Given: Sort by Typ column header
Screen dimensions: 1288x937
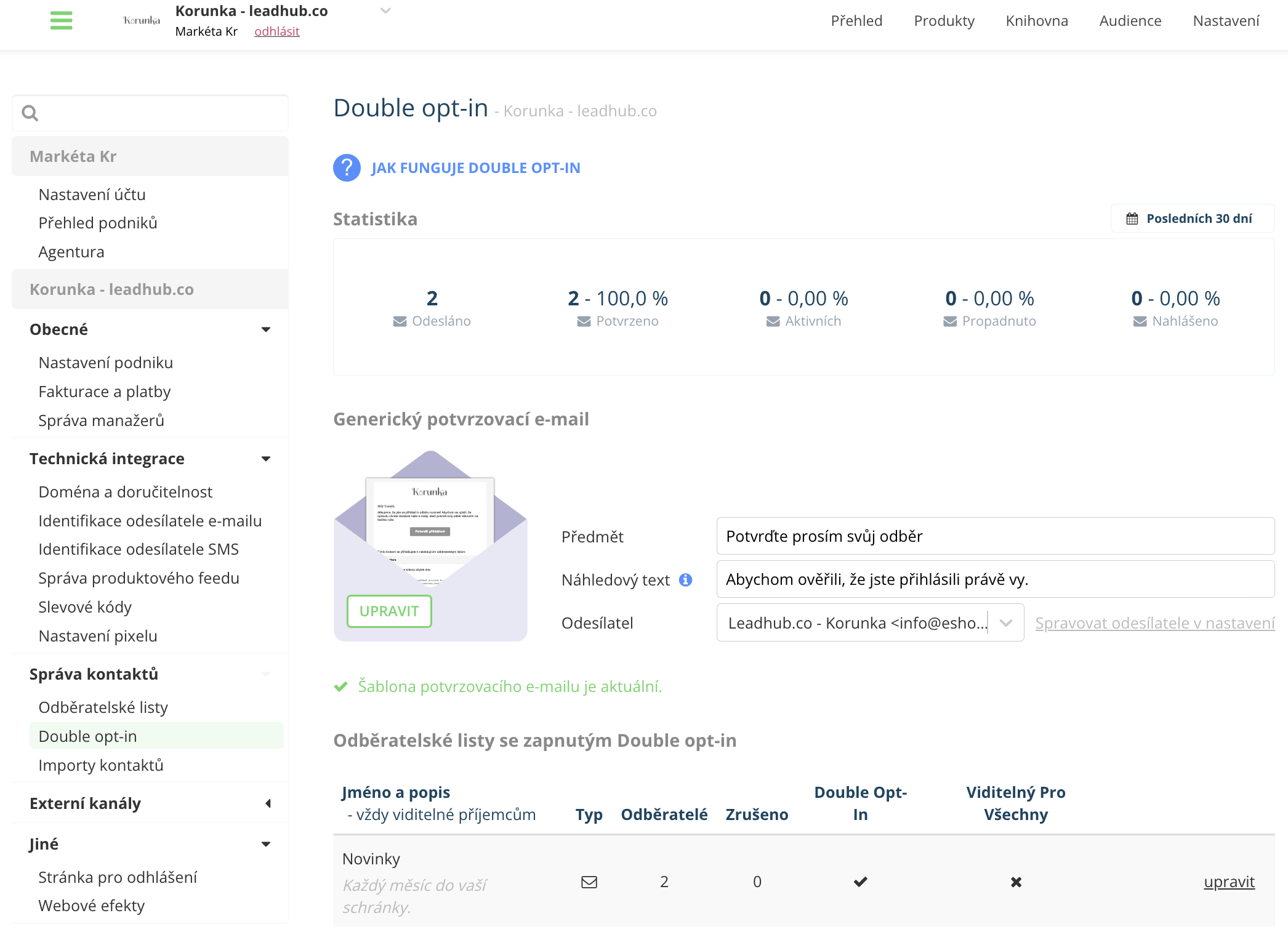Looking at the screenshot, I should 589,814.
